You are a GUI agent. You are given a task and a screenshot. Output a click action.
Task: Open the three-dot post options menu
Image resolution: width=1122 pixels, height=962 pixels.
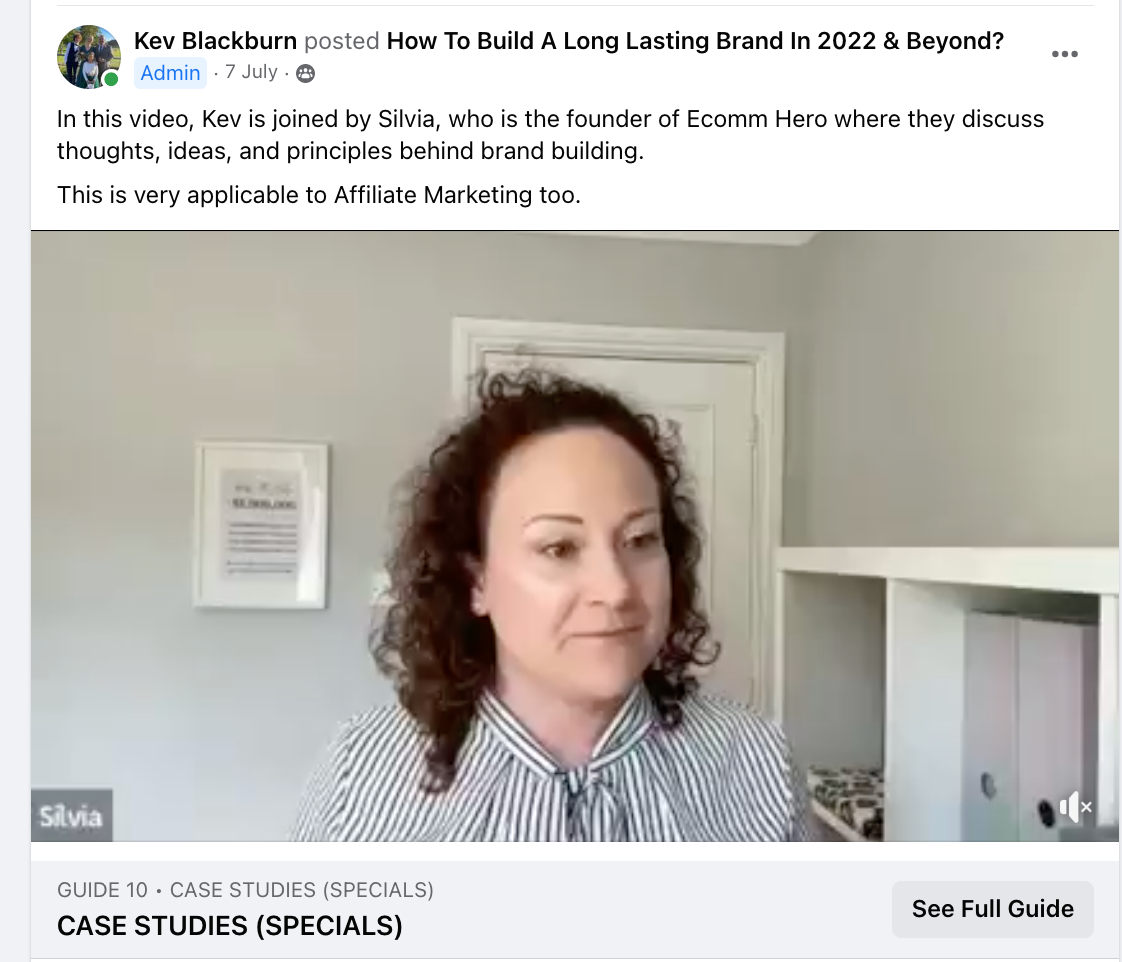point(1065,54)
